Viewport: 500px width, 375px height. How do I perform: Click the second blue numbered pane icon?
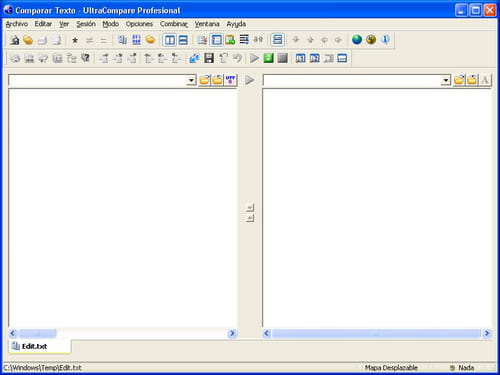(314, 58)
